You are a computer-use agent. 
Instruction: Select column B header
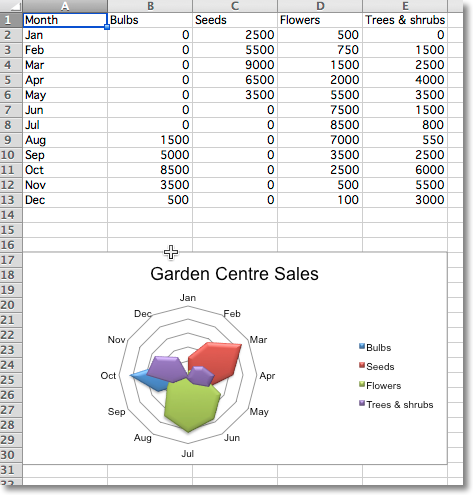150,6
